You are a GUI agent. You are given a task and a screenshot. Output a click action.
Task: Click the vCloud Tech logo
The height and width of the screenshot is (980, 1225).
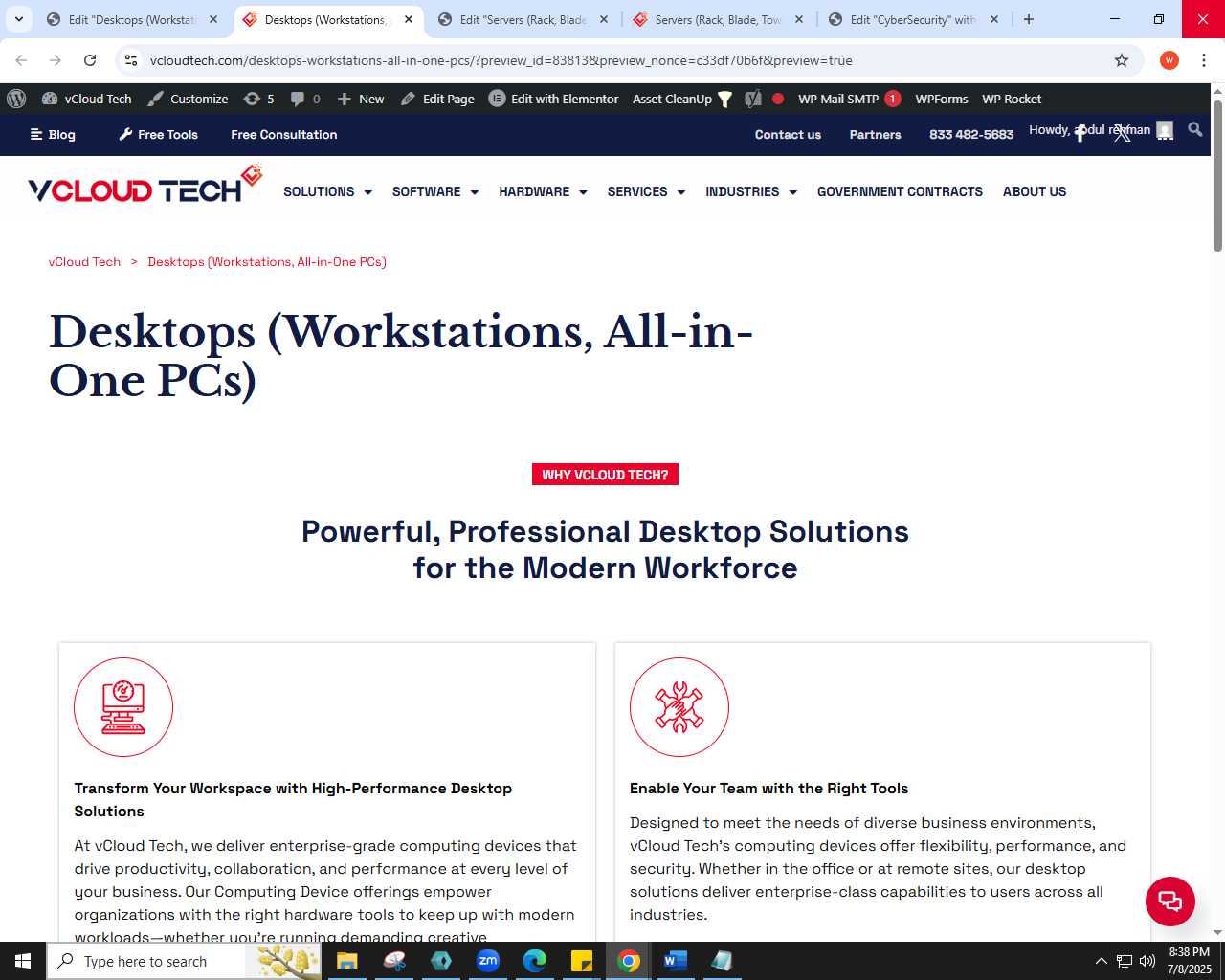pyautogui.click(x=145, y=184)
